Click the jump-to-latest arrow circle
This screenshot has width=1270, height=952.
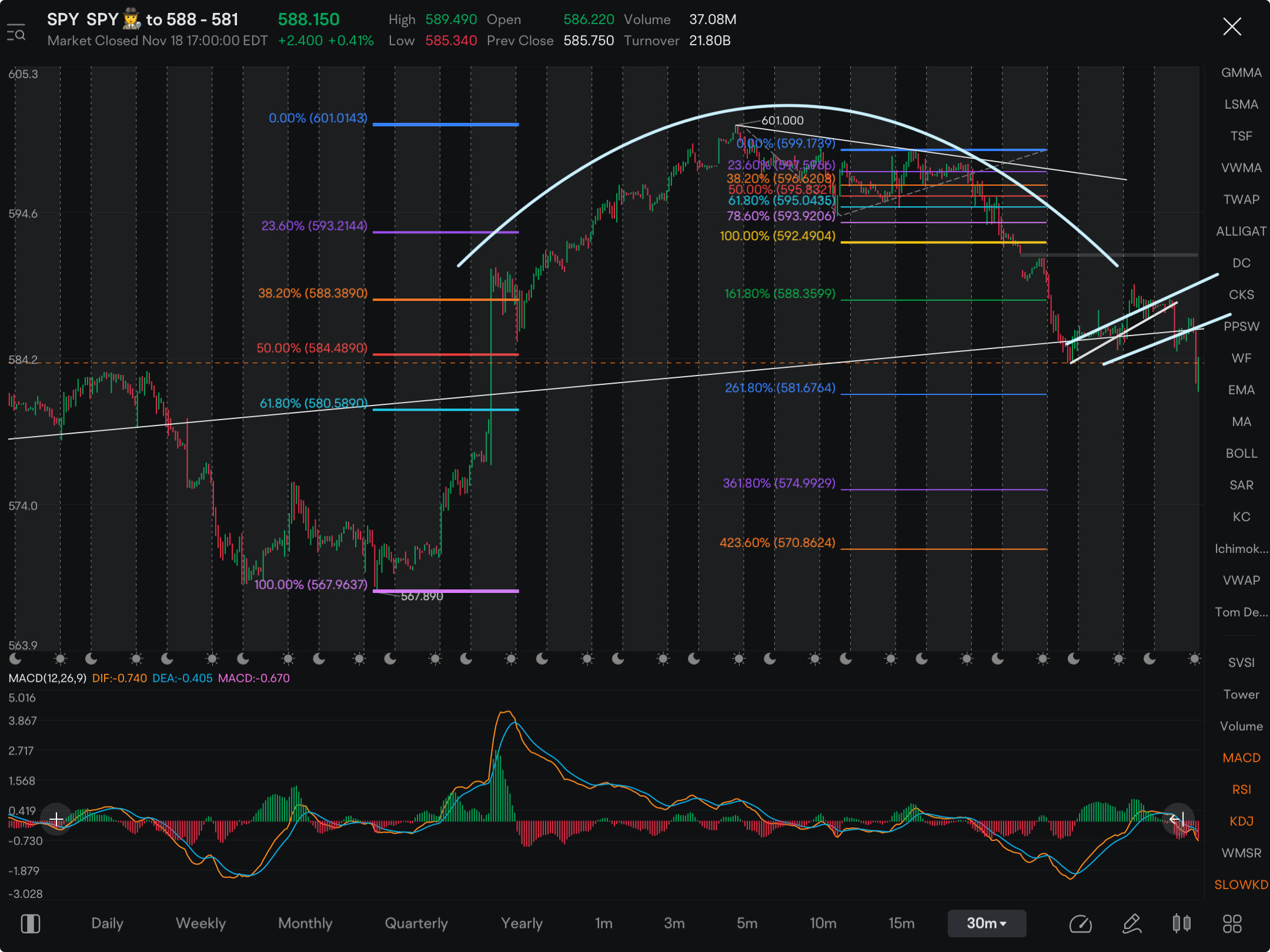click(1177, 819)
